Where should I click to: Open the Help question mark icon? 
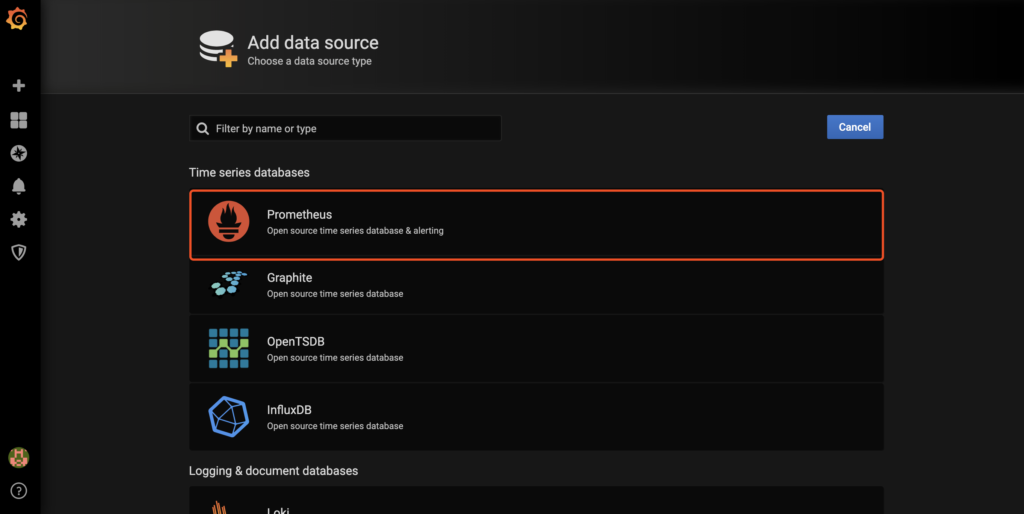click(19, 491)
